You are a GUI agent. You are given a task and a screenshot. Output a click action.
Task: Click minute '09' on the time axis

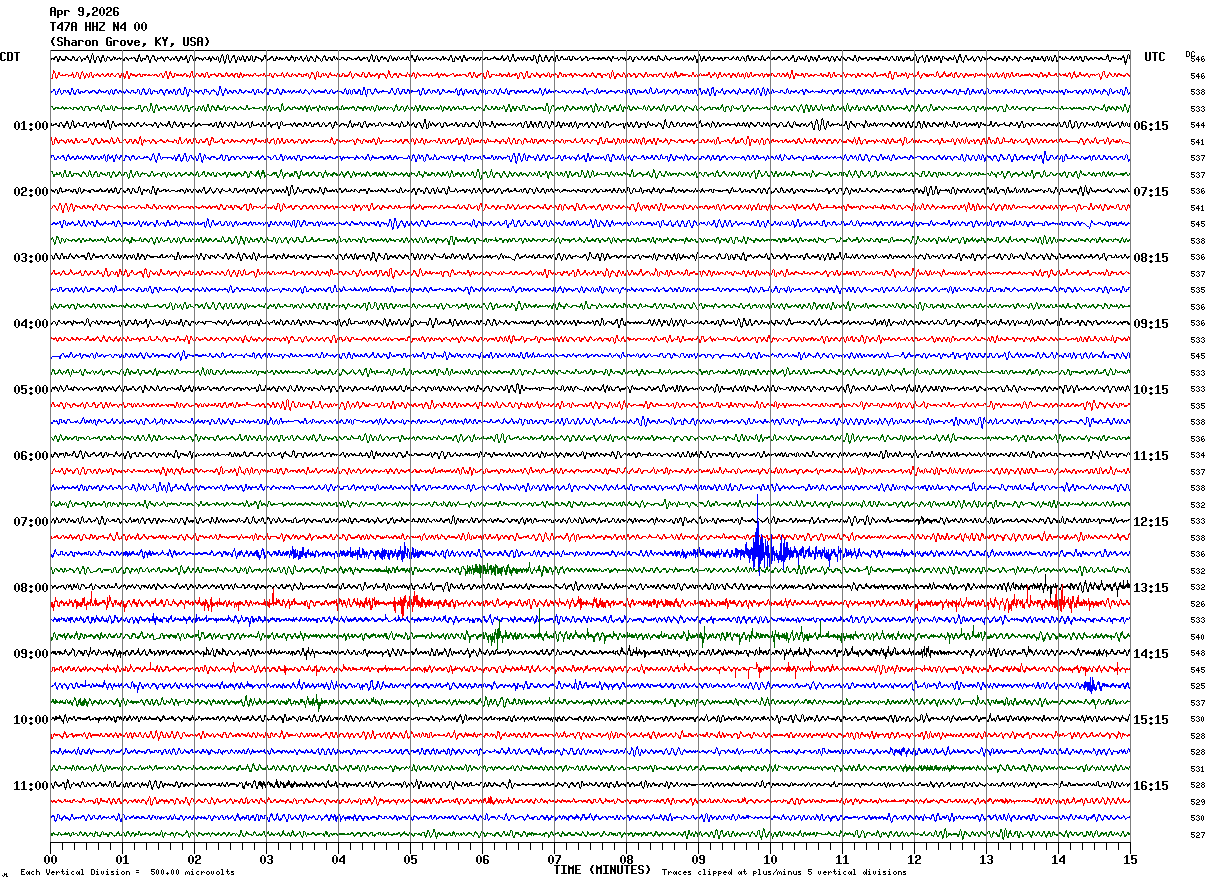(x=698, y=859)
